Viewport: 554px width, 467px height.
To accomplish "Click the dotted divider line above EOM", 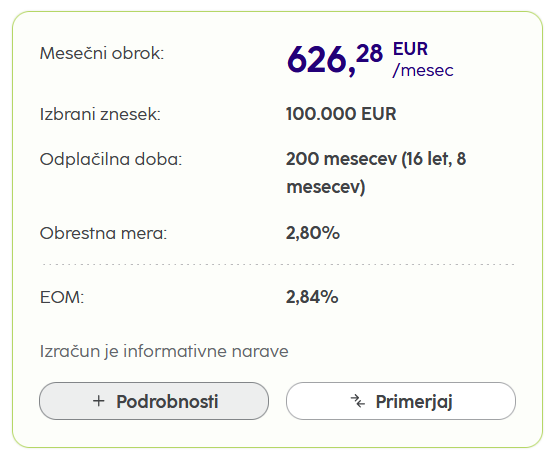I will click(x=278, y=264).
